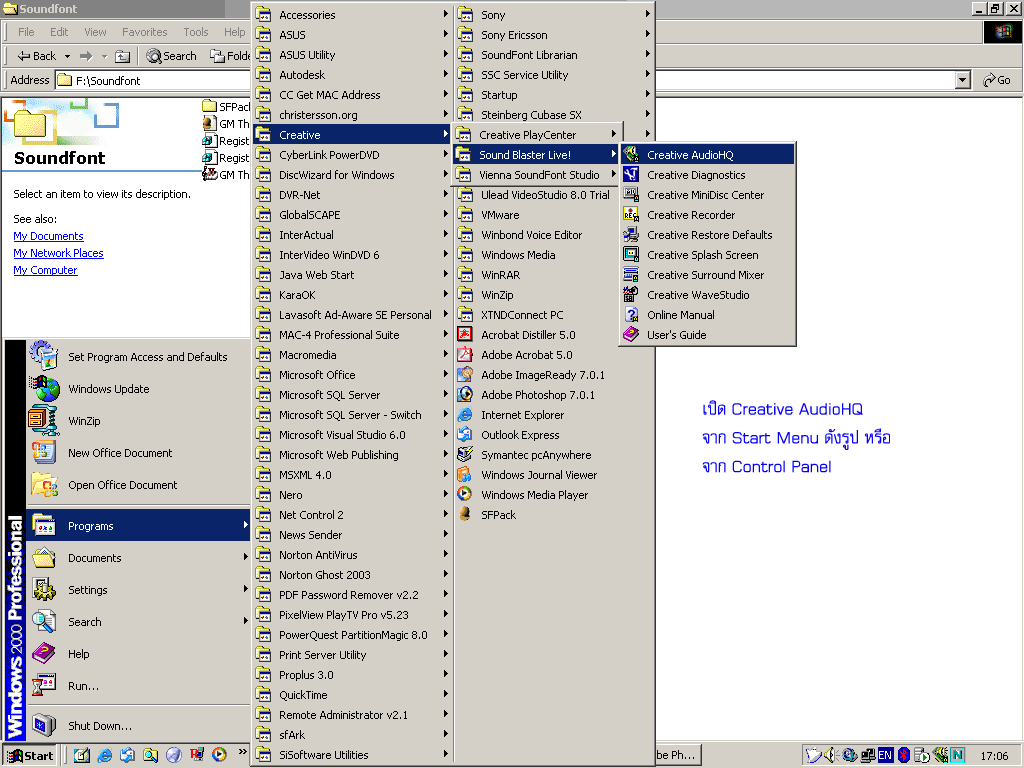
Task: Click Open Office Document
Action: coord(138,485)
